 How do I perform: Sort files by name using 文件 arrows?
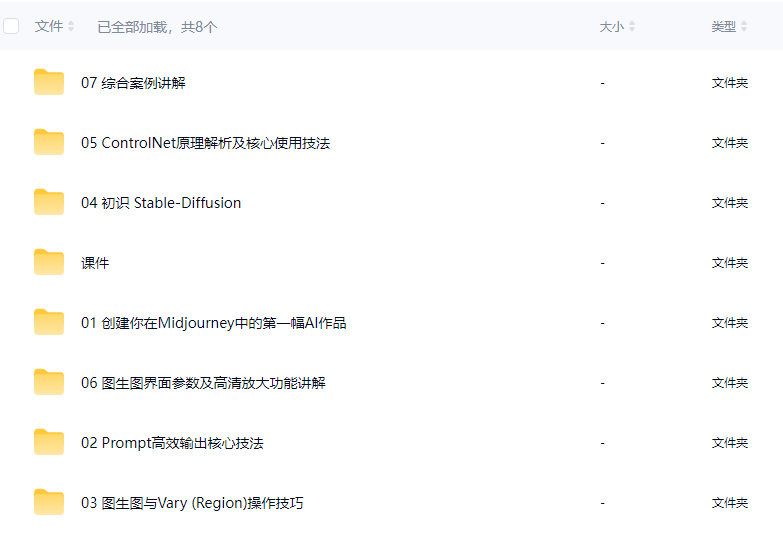(x=71, y=27)
